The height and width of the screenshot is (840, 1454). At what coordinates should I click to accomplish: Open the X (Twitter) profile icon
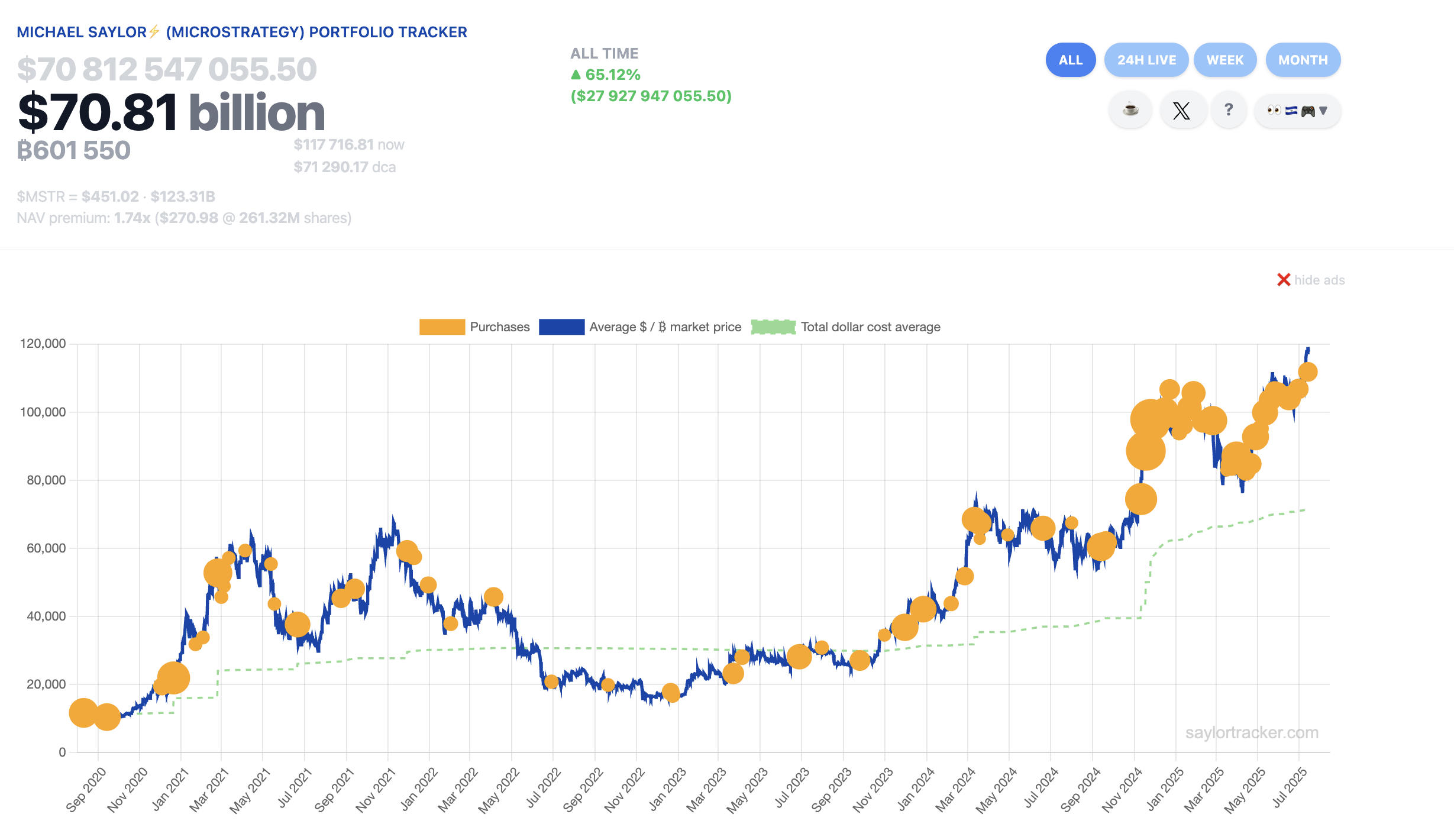(1181, 110)
